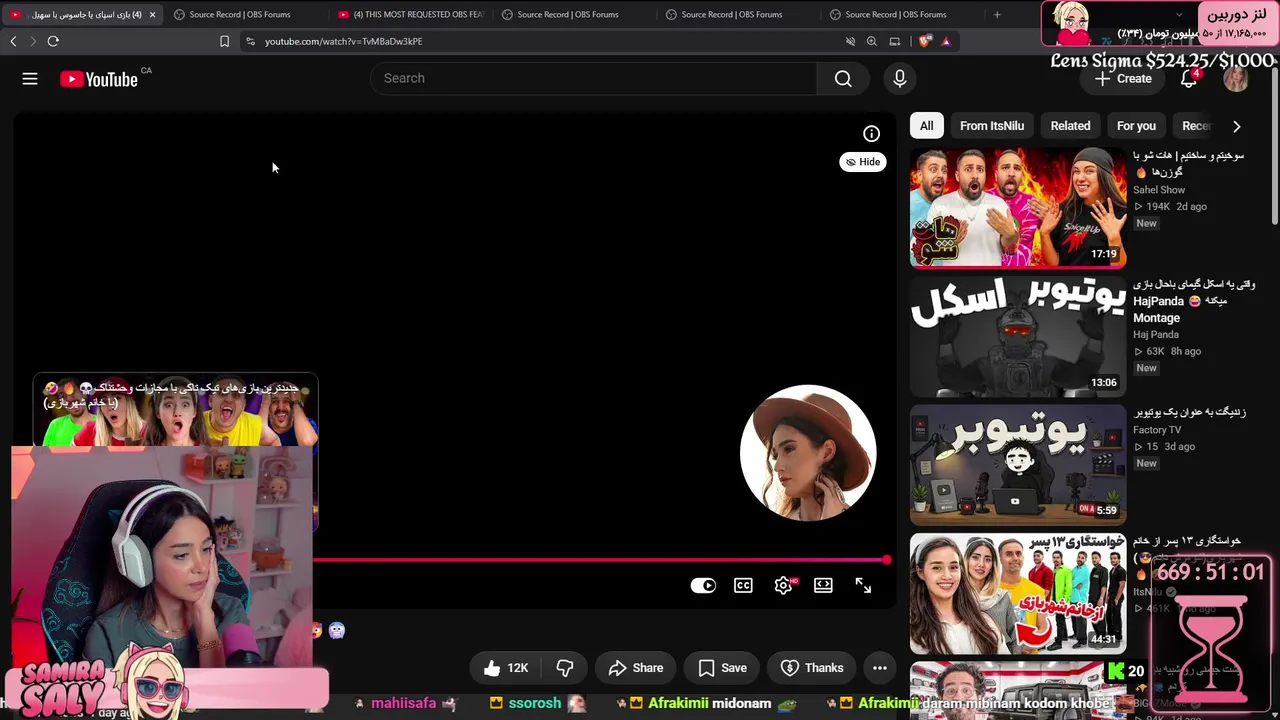The width and height of the screenshot is (1280, 720).
Task: Open the Haj Panda channel link
Action: click(1156, 335)
